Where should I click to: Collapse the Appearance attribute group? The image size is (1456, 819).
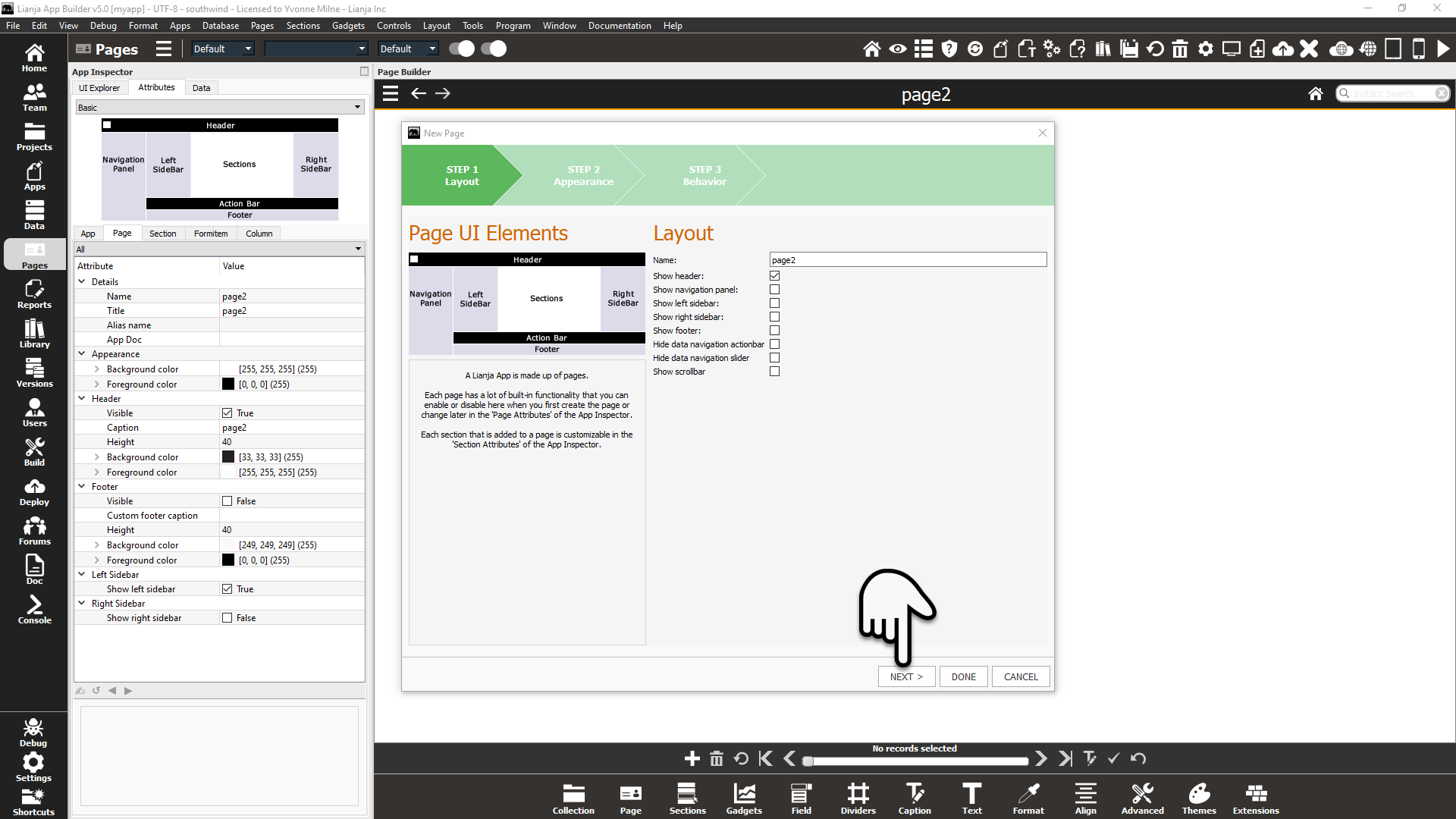[x=82, y=354]
